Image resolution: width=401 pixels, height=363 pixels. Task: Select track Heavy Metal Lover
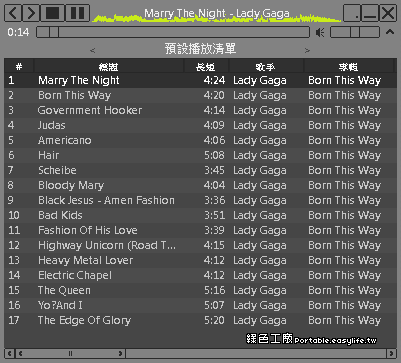200,260
